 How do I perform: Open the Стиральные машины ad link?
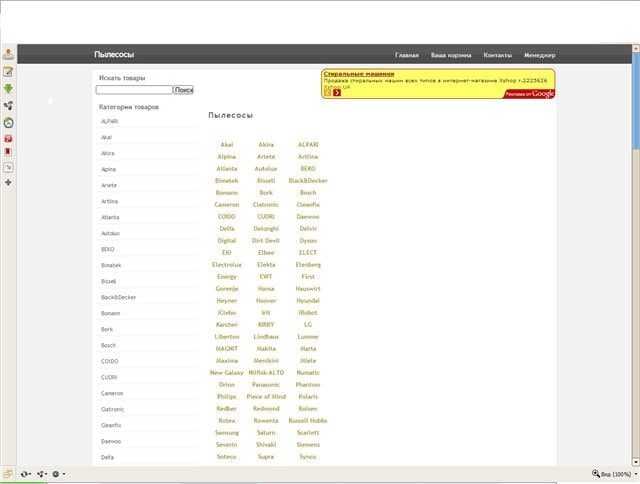coord(359,74)
